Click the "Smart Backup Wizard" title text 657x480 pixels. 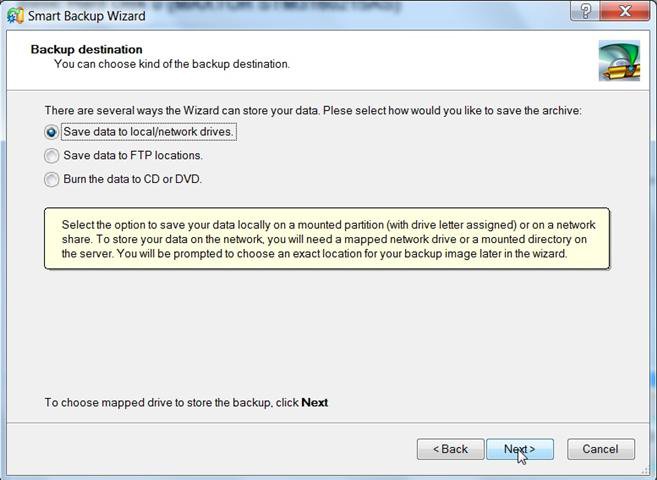pos(87,16)
